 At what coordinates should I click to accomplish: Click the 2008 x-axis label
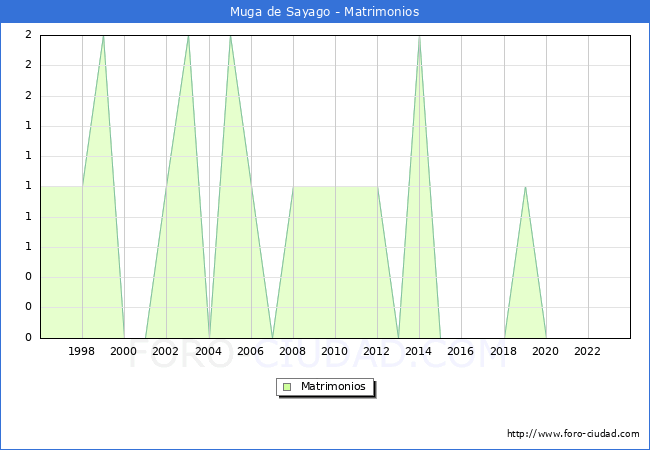(293, 351)
